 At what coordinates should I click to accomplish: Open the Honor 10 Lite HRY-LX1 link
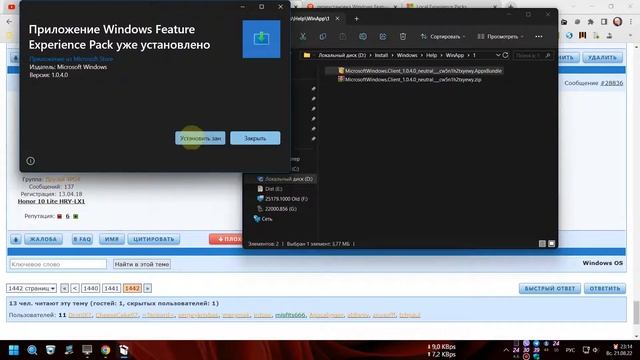51,201
